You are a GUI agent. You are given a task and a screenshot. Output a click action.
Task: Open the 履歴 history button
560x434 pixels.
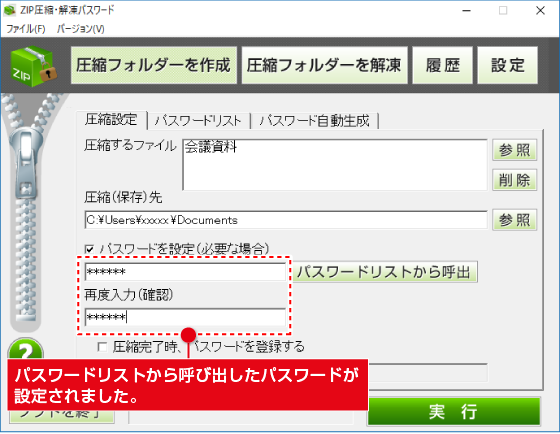442,65
